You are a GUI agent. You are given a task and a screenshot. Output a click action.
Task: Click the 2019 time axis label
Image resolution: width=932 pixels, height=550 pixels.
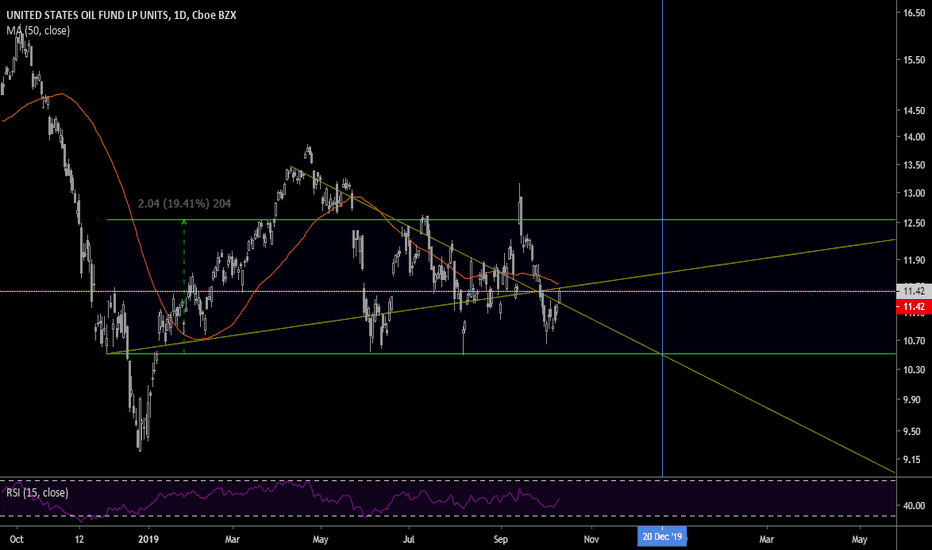(x=148, y=539)
